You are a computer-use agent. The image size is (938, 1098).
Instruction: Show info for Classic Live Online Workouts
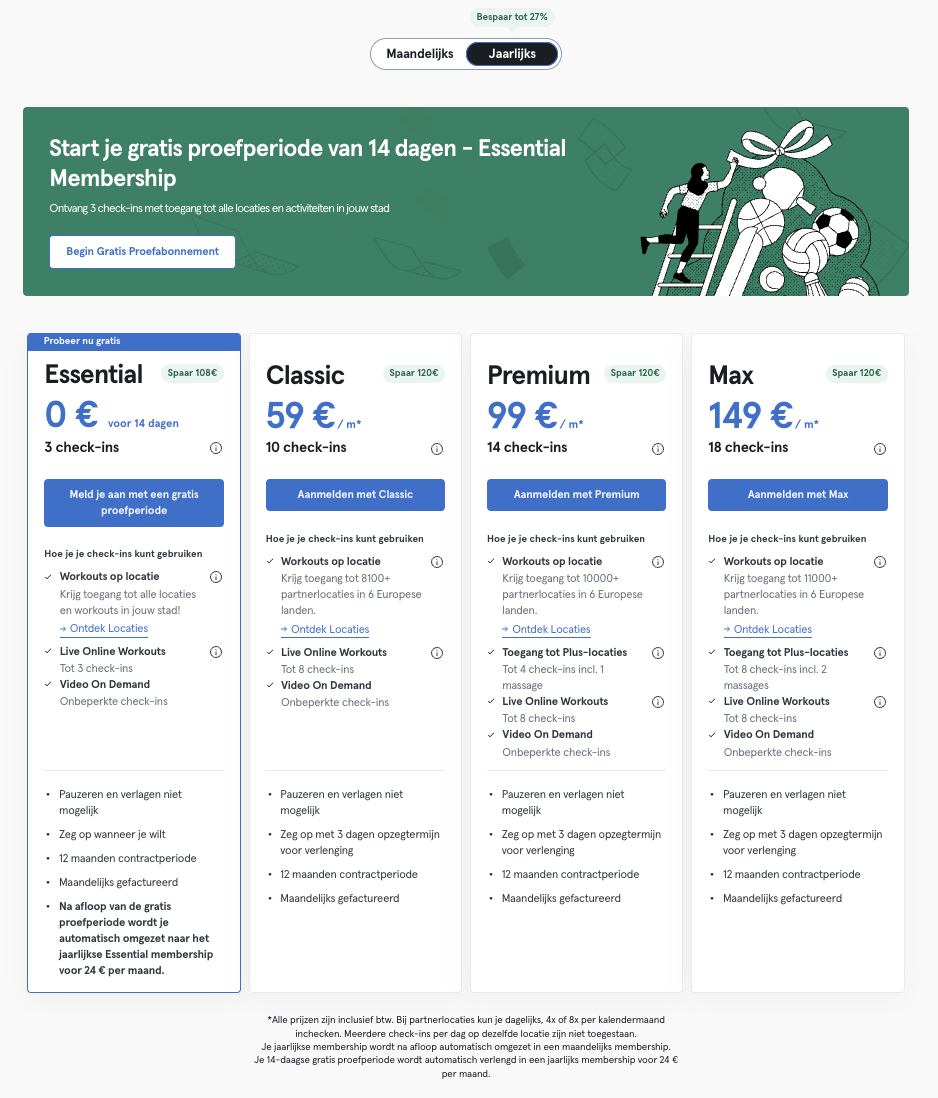(x=437, y=653)
